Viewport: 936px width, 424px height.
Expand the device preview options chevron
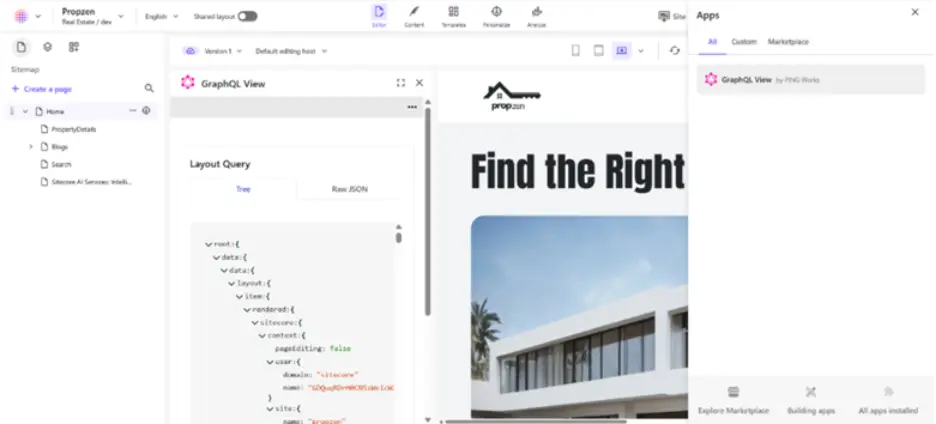pyautogui.click(x=641, y=51)
